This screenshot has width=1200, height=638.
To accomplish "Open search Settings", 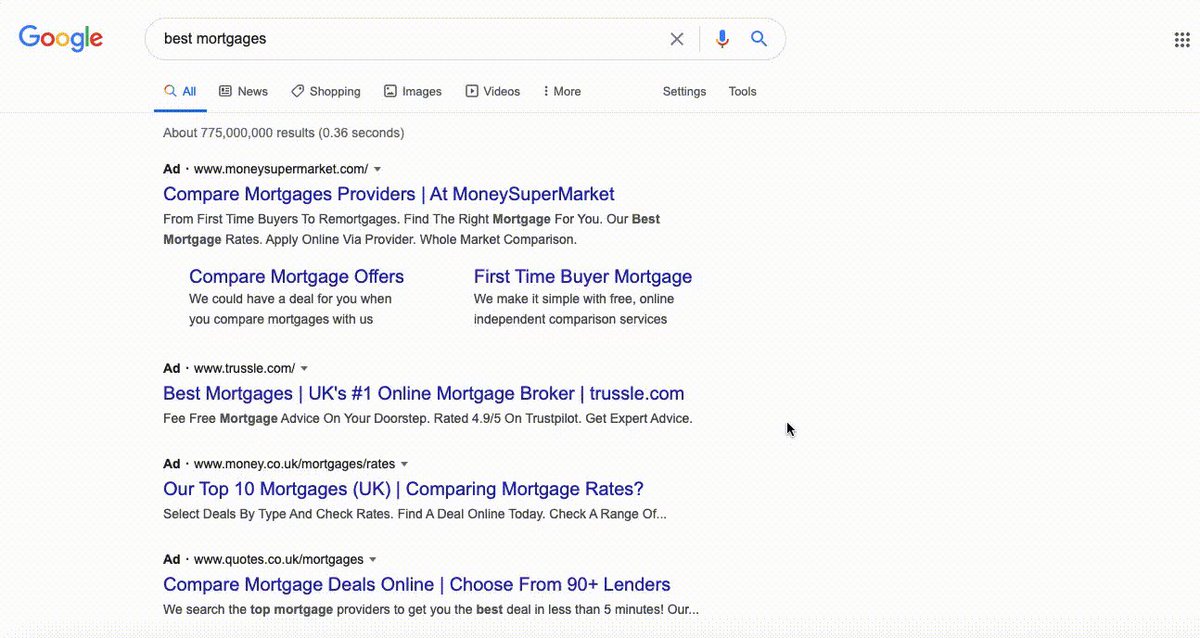I will [x=684, y=91].
